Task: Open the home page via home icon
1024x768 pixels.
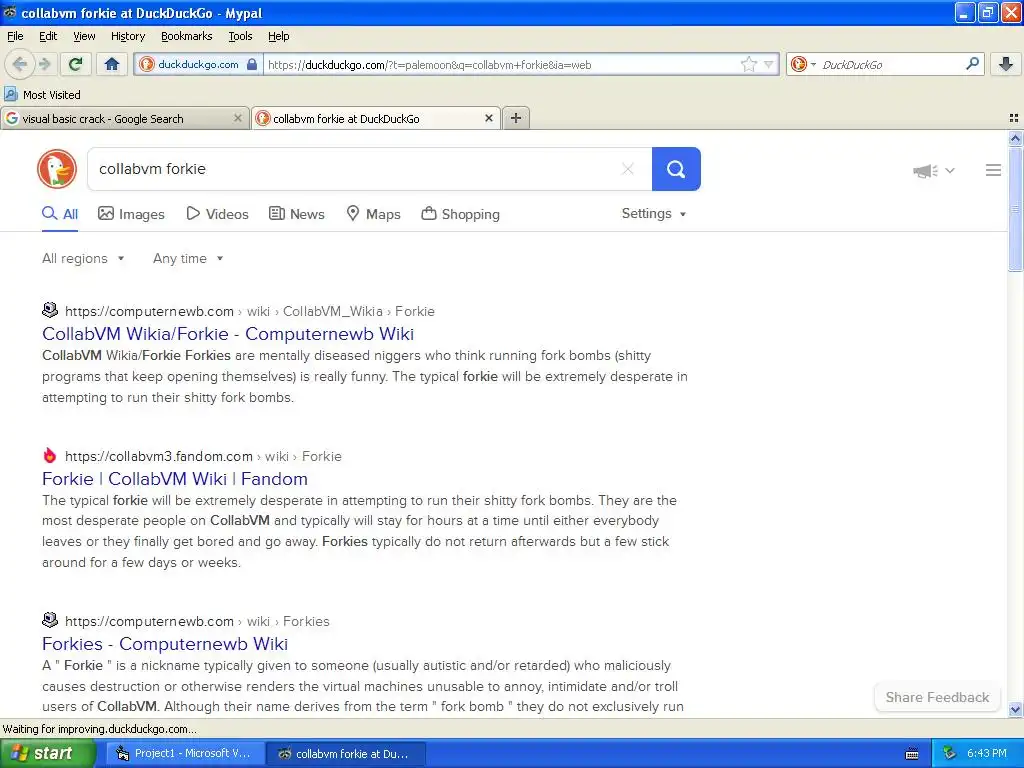Action: 112,64
